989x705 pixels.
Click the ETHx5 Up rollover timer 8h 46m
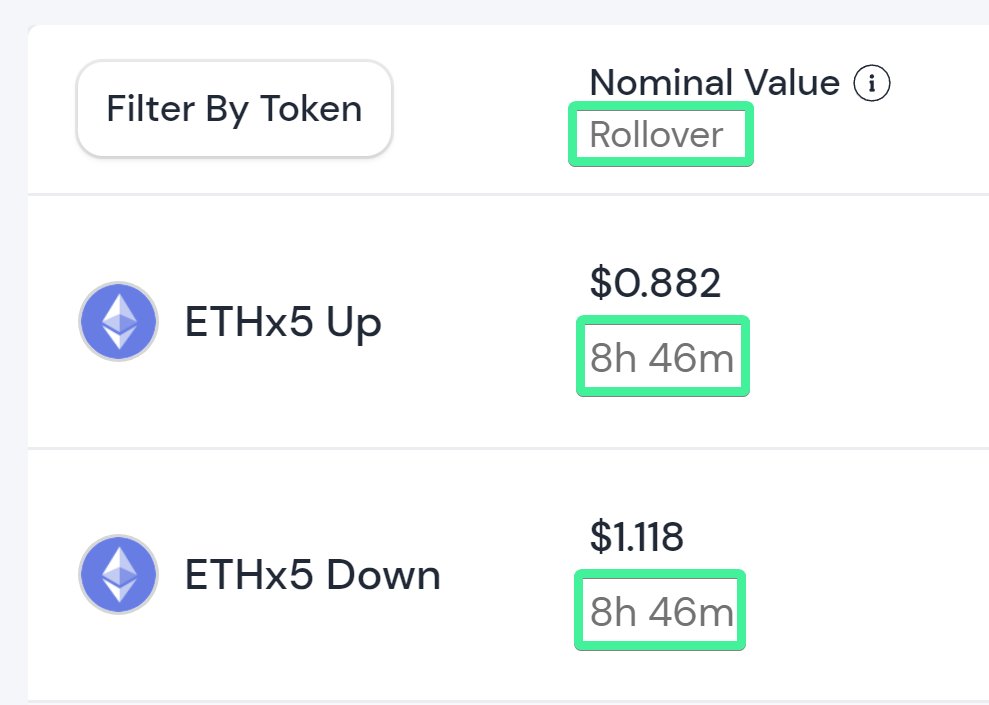coord(662,358)
